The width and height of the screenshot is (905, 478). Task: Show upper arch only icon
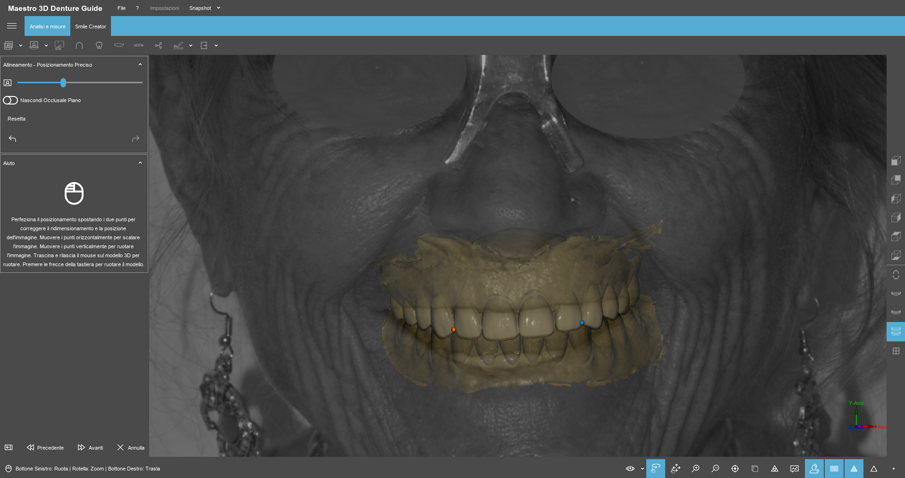pos(896,294)
